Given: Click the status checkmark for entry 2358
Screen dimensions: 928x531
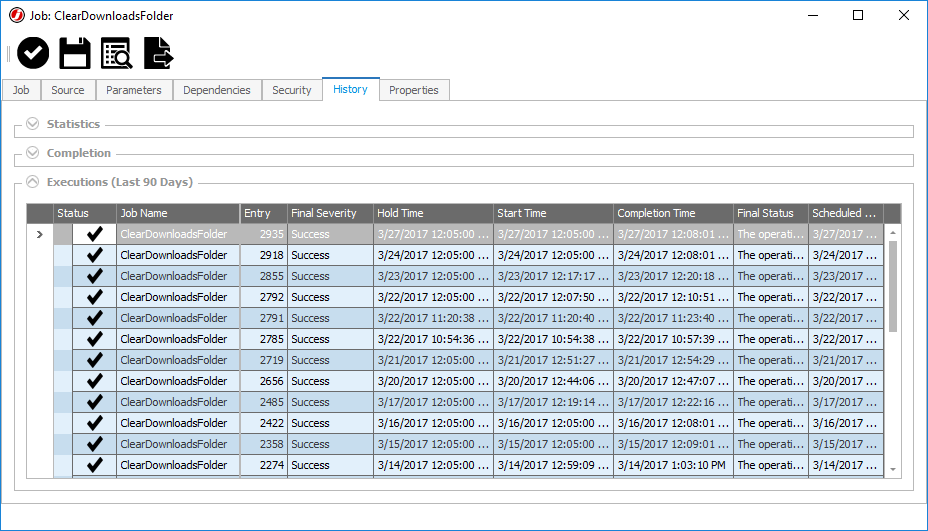Looking at the screenshot, I should (94, 445).
